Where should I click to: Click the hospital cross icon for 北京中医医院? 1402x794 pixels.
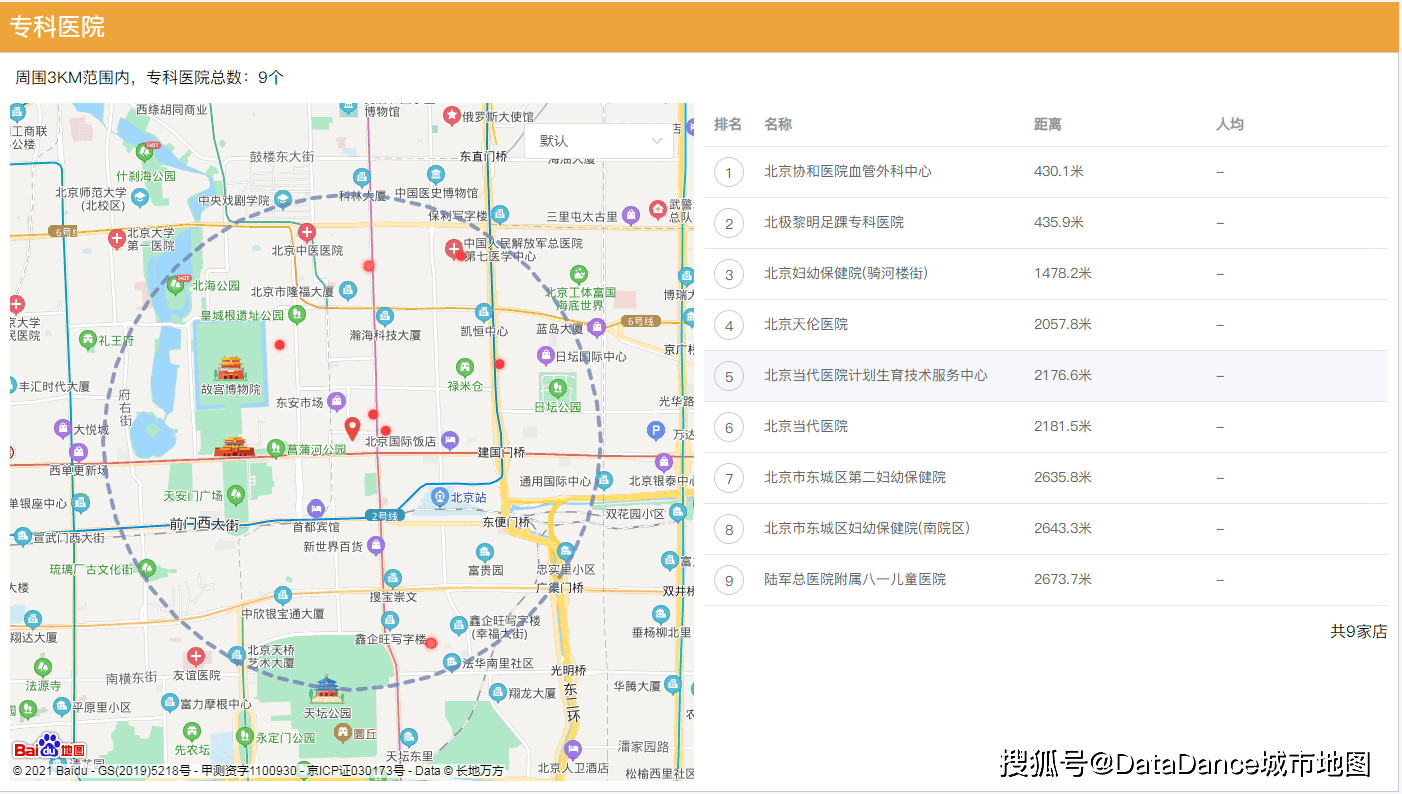(x=307, y=232)
